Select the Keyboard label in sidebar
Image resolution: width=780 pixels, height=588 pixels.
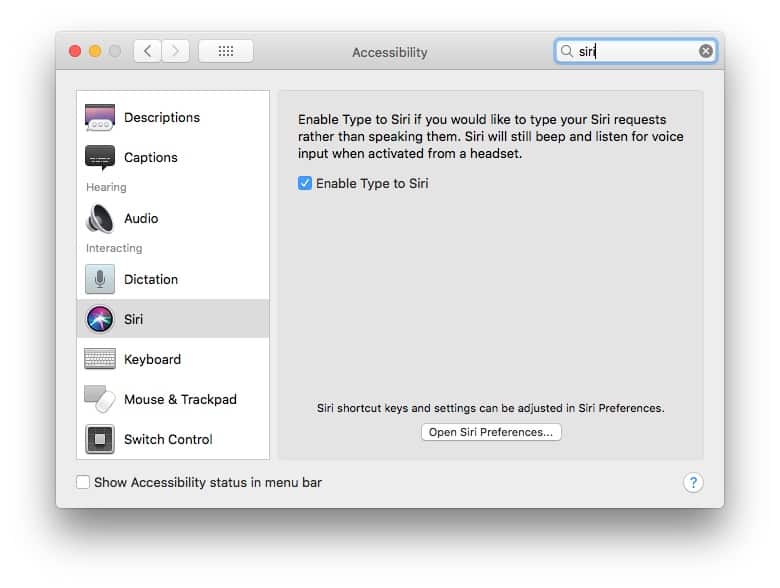[x=152, y=359]
